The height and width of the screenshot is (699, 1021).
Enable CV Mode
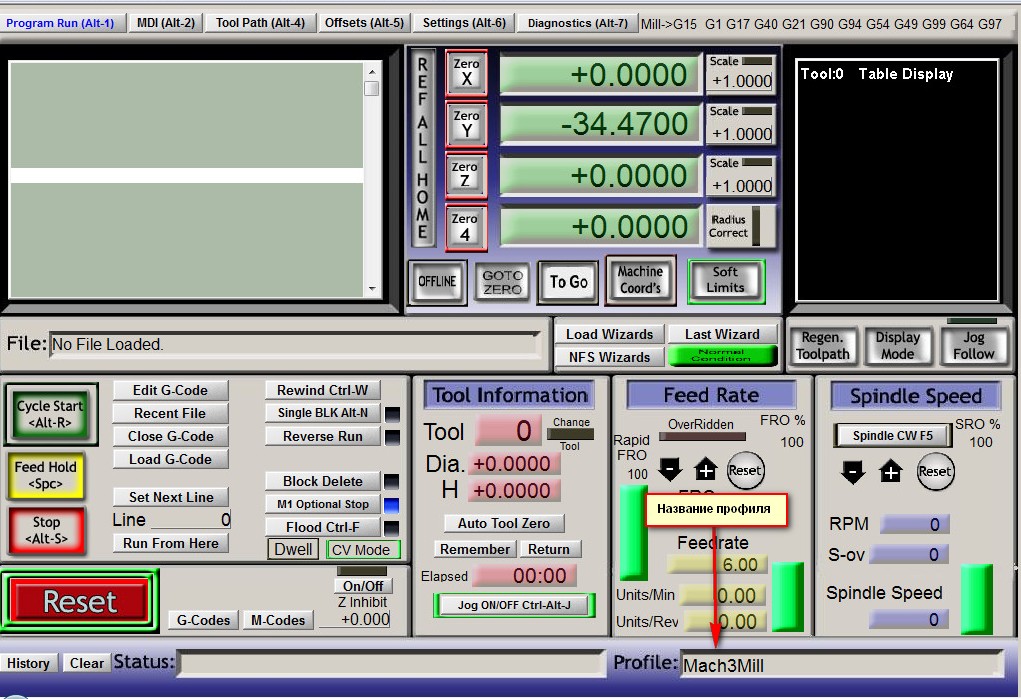coord(363,550)
